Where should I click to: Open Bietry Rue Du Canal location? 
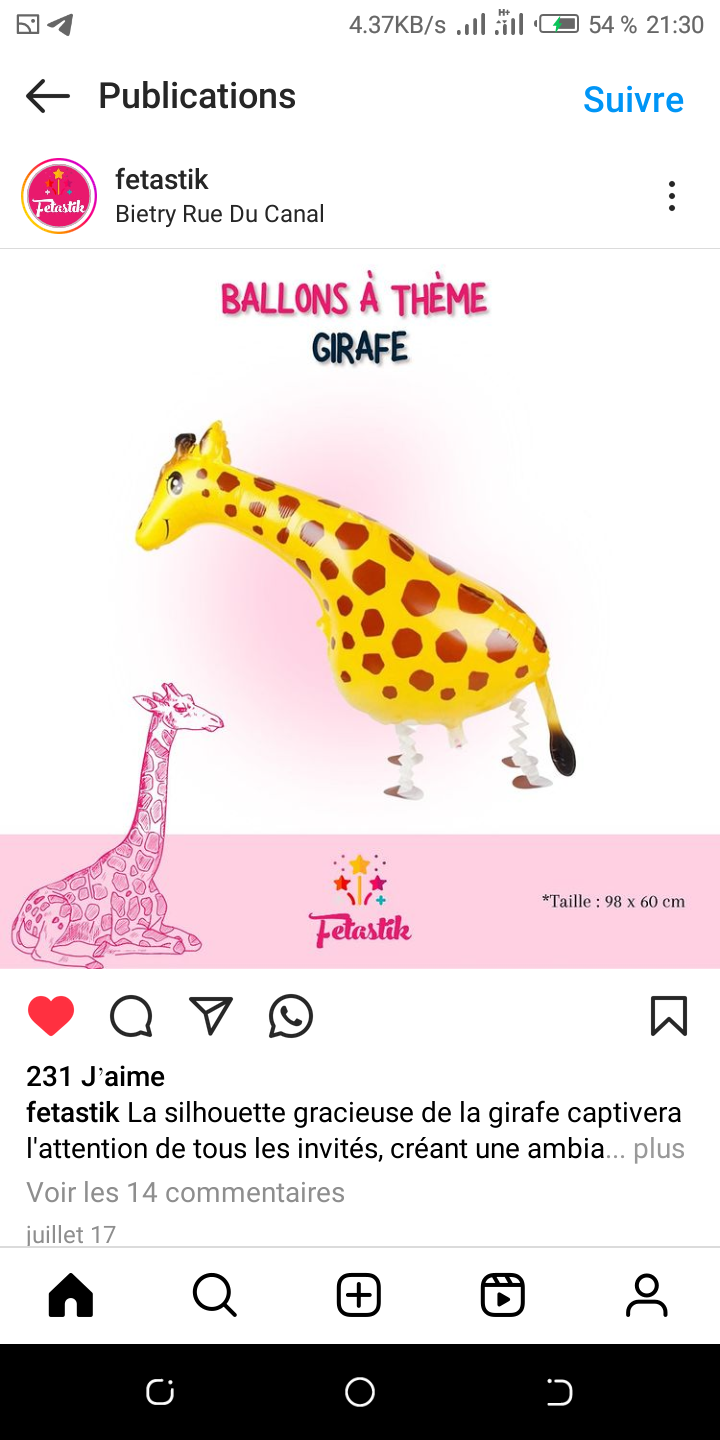[220, 213]
